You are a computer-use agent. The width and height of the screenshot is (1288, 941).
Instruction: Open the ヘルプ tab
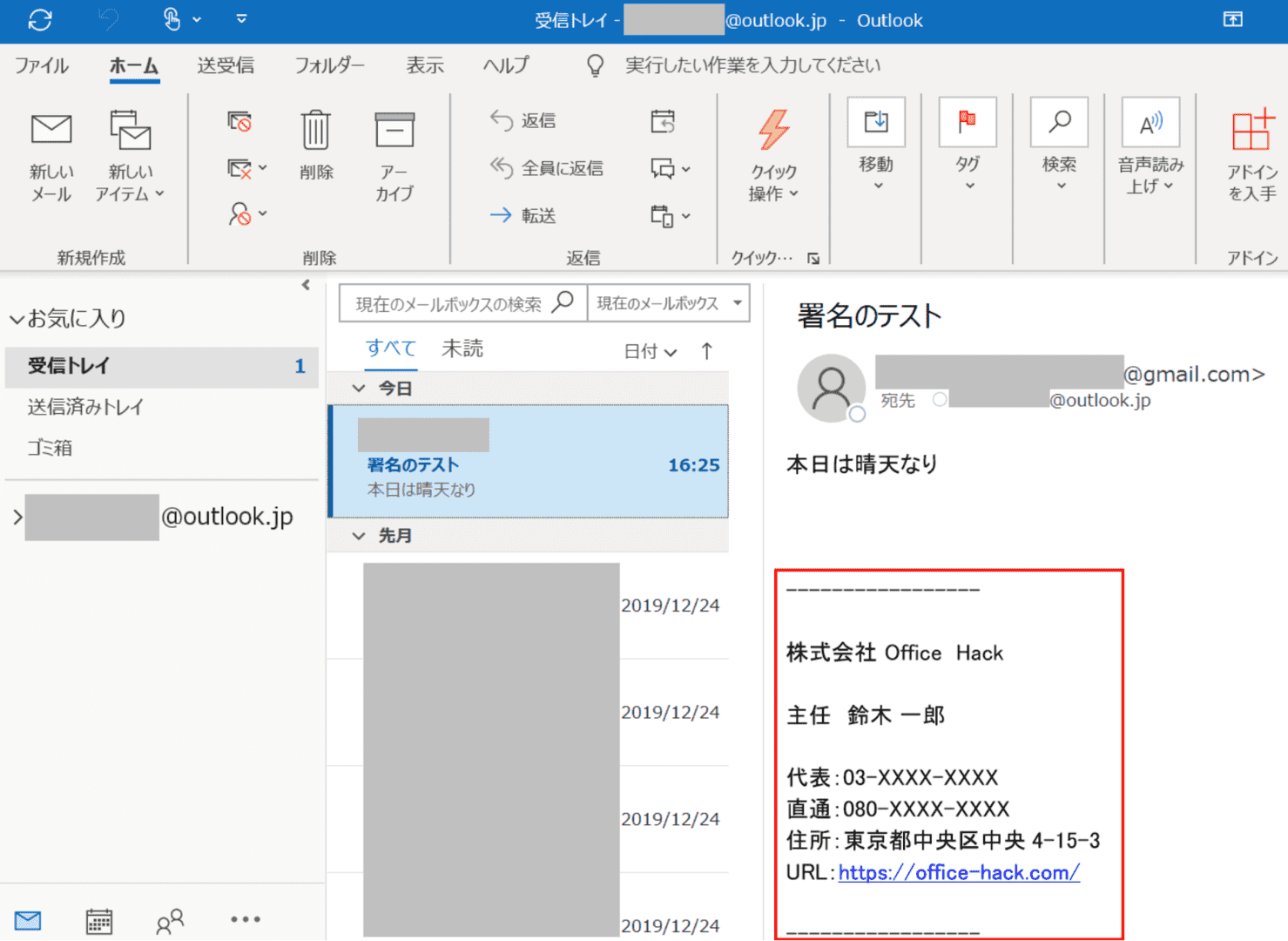tap(506, 65)
